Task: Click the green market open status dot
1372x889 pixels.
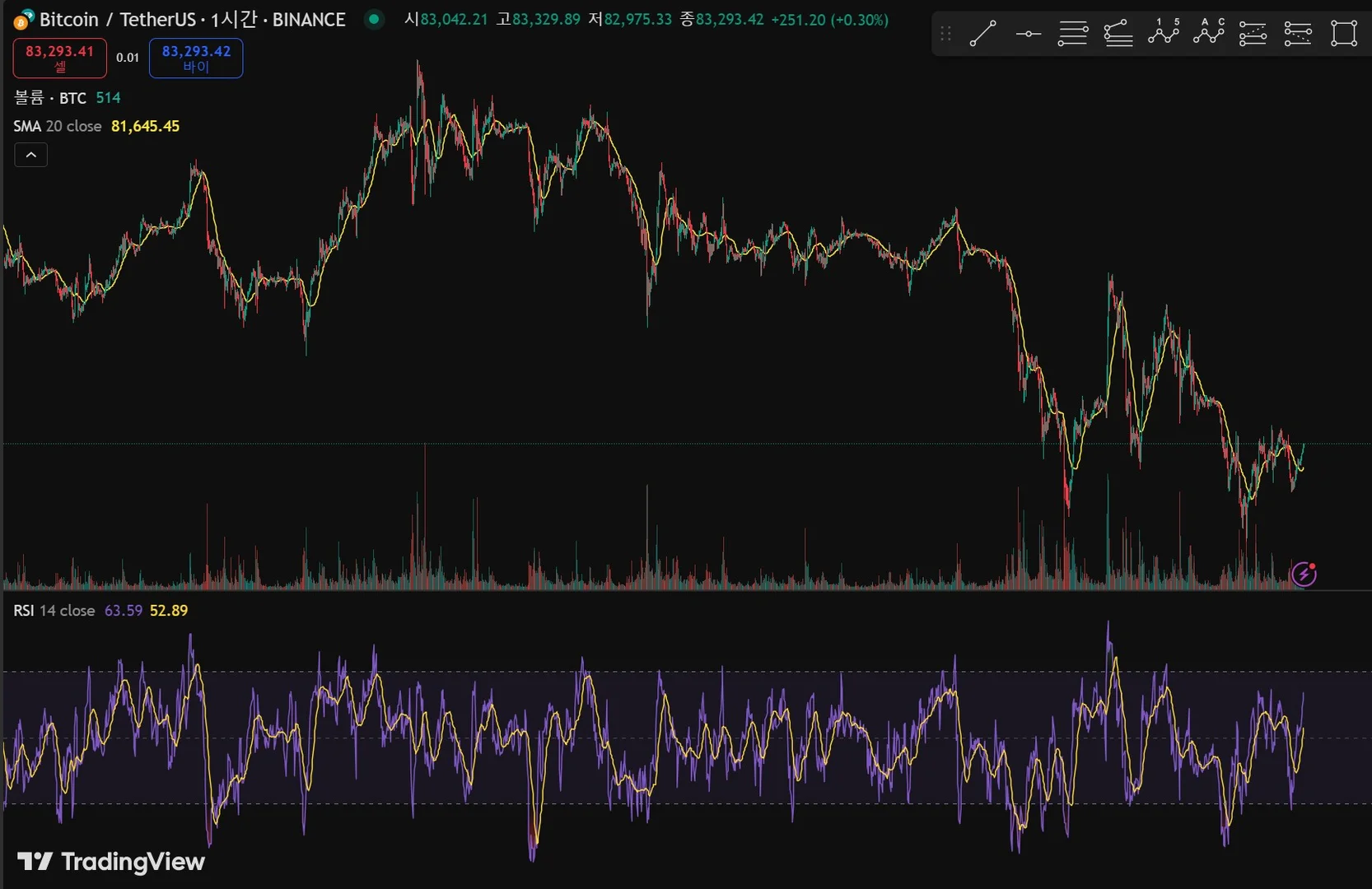Action: click(375, 19)
